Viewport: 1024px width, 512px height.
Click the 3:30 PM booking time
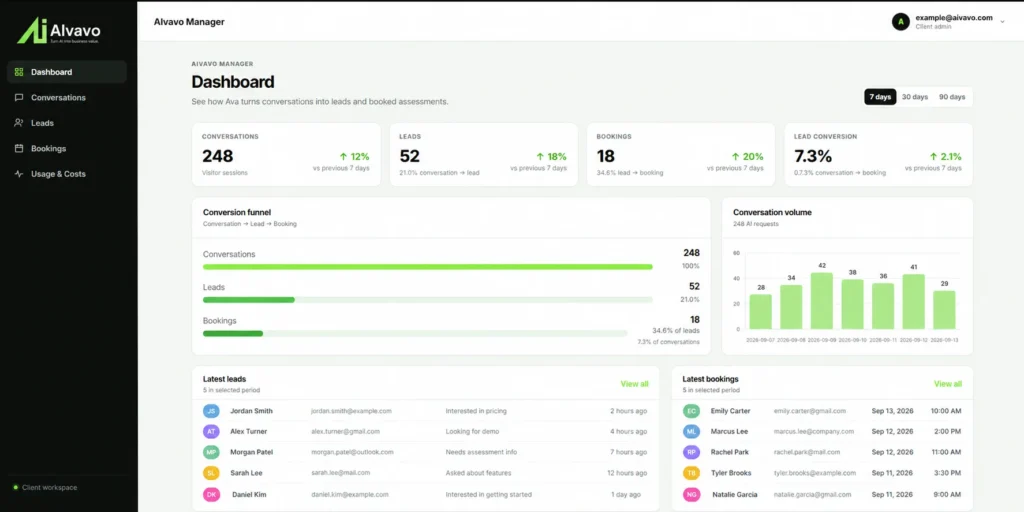tap(947, 473)
